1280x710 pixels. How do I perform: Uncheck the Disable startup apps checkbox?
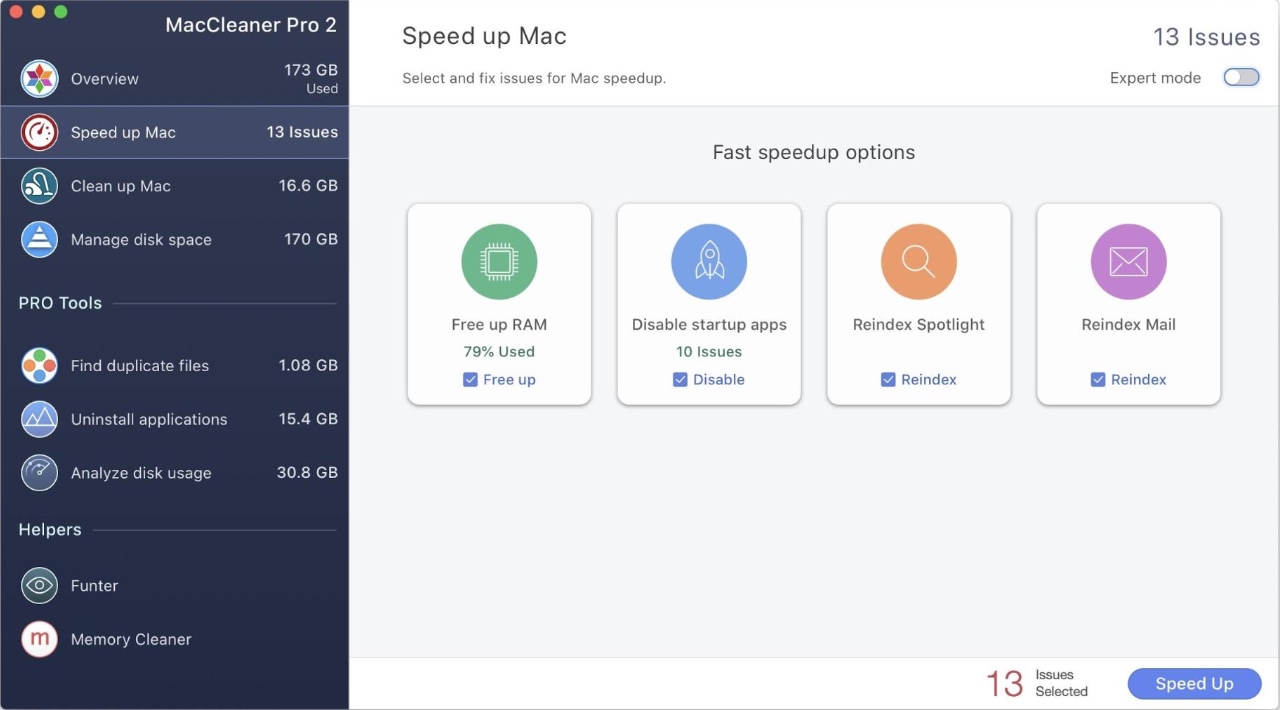point(680,380)
